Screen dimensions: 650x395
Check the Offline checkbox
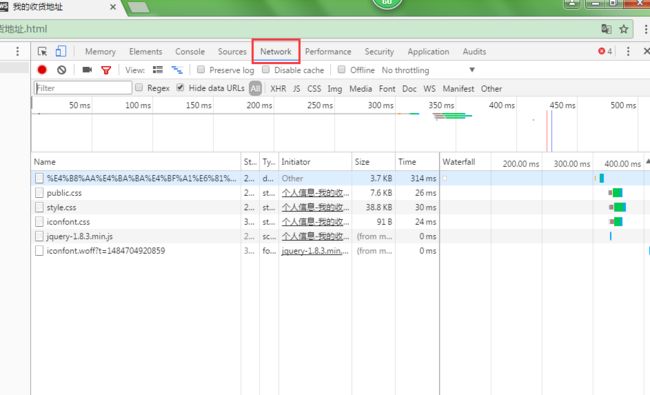click(x=341, y=69)
